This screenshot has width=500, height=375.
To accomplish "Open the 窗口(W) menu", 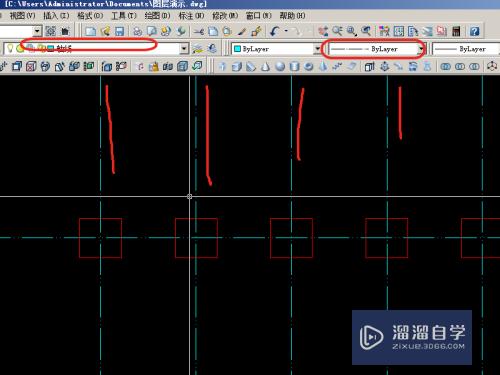I will pos(258,15).
